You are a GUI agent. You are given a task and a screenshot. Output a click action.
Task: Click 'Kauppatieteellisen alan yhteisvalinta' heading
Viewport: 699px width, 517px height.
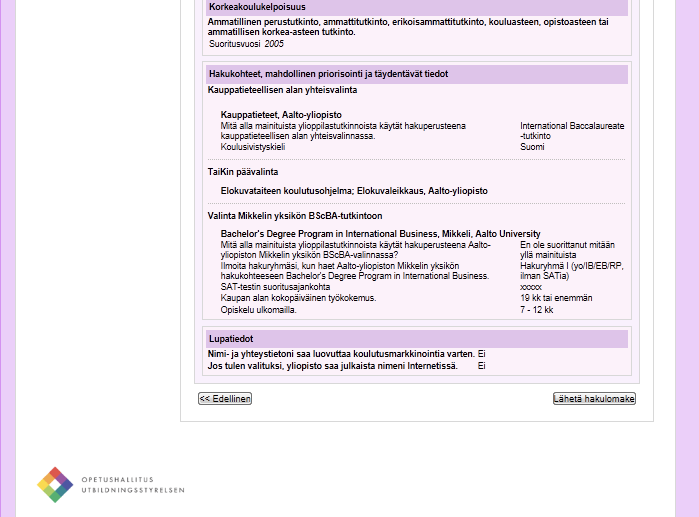[282, 90]
